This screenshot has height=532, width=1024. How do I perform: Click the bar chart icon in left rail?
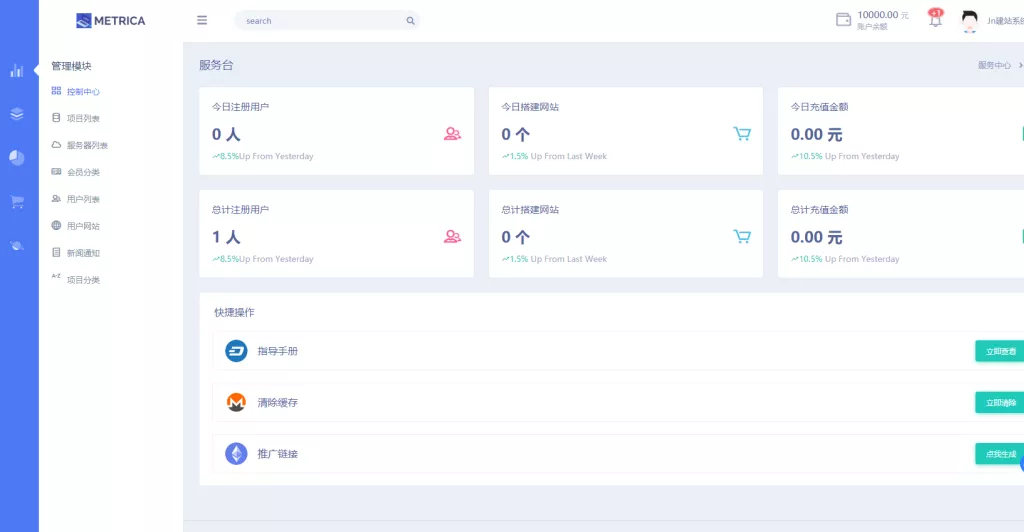[17, 71]
